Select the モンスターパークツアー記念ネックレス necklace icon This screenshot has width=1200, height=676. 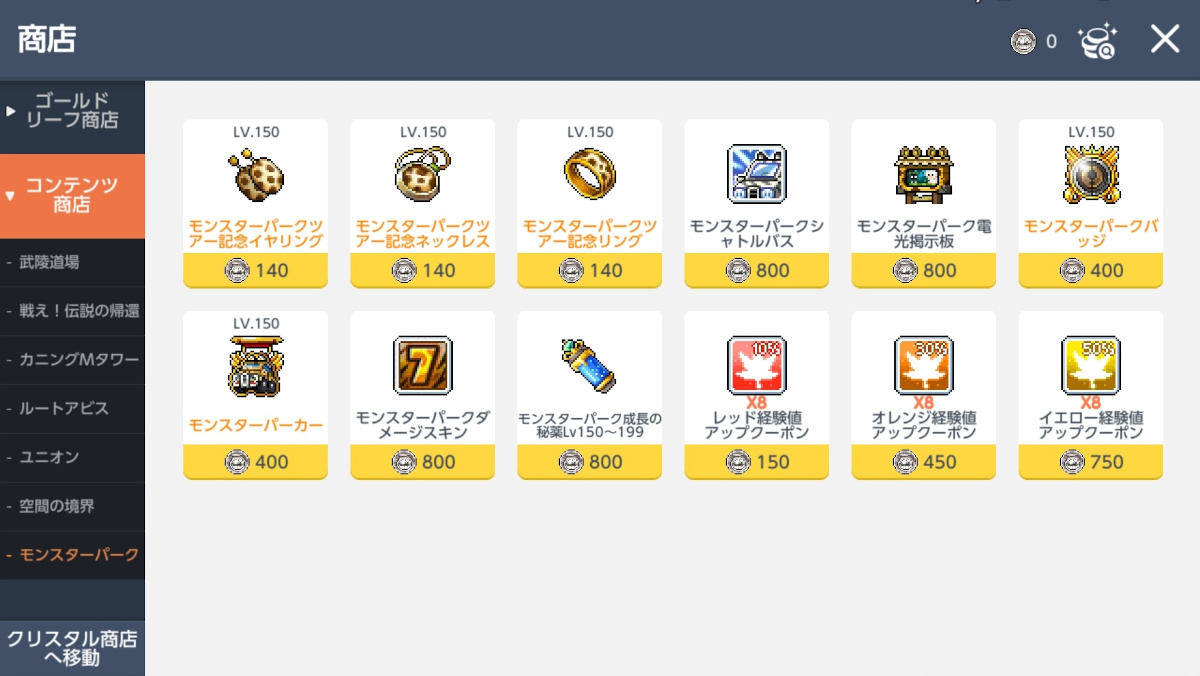[x=422, y=174]
